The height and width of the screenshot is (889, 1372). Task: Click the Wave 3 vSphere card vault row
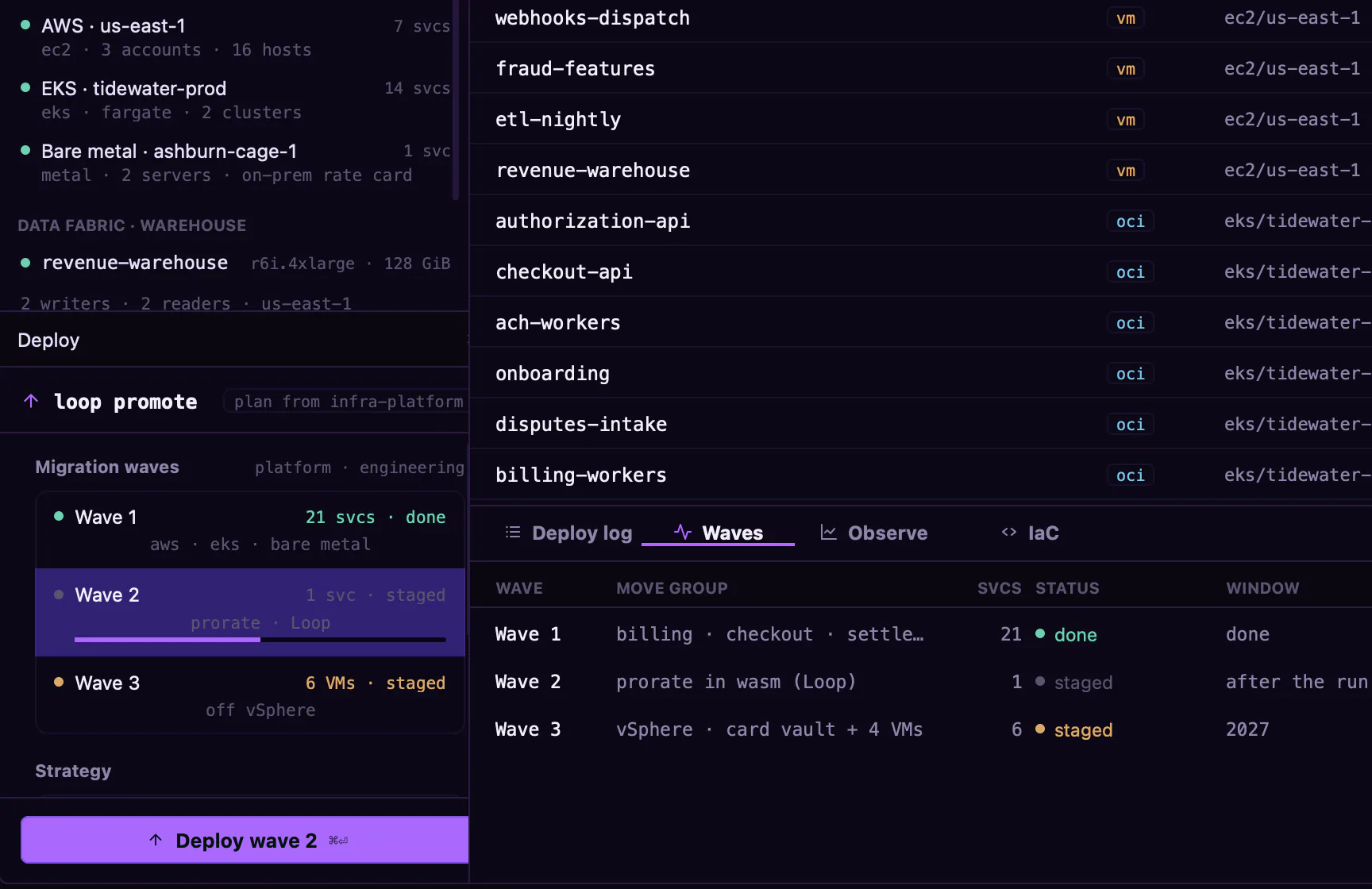pos(921,729)
